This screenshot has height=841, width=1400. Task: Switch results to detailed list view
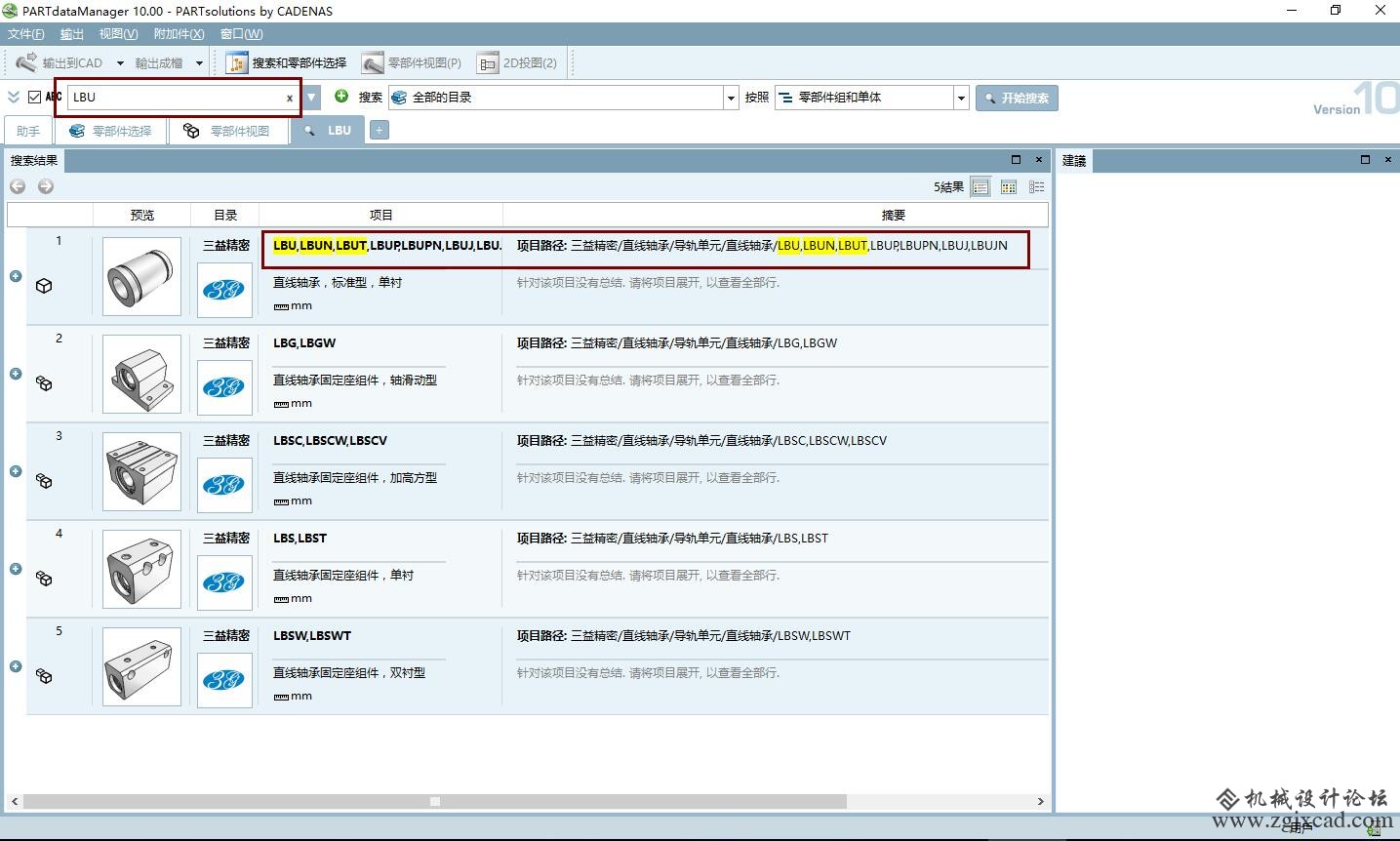[980, 187]
